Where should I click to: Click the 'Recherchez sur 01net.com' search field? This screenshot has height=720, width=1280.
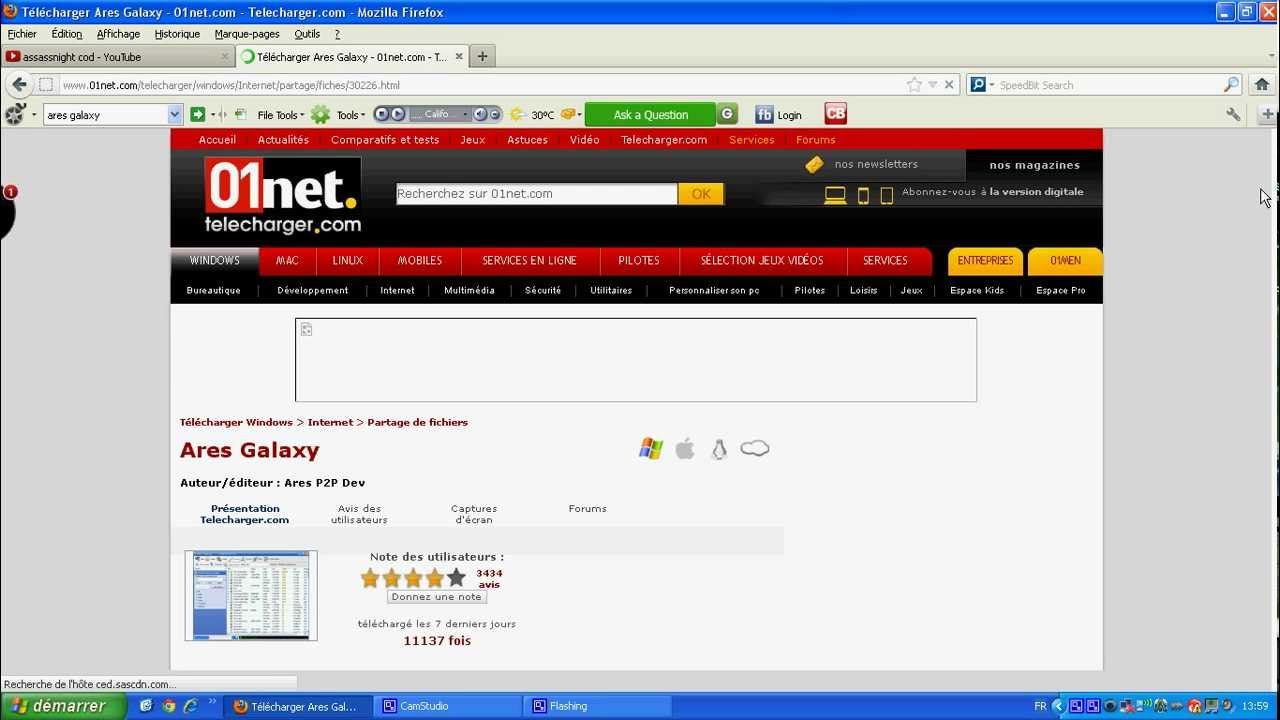[x=536, y=194]
